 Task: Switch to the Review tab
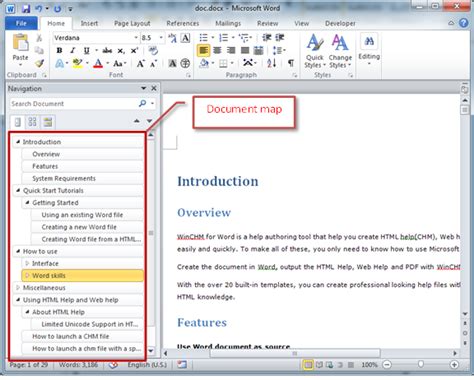tap(268, 23)
